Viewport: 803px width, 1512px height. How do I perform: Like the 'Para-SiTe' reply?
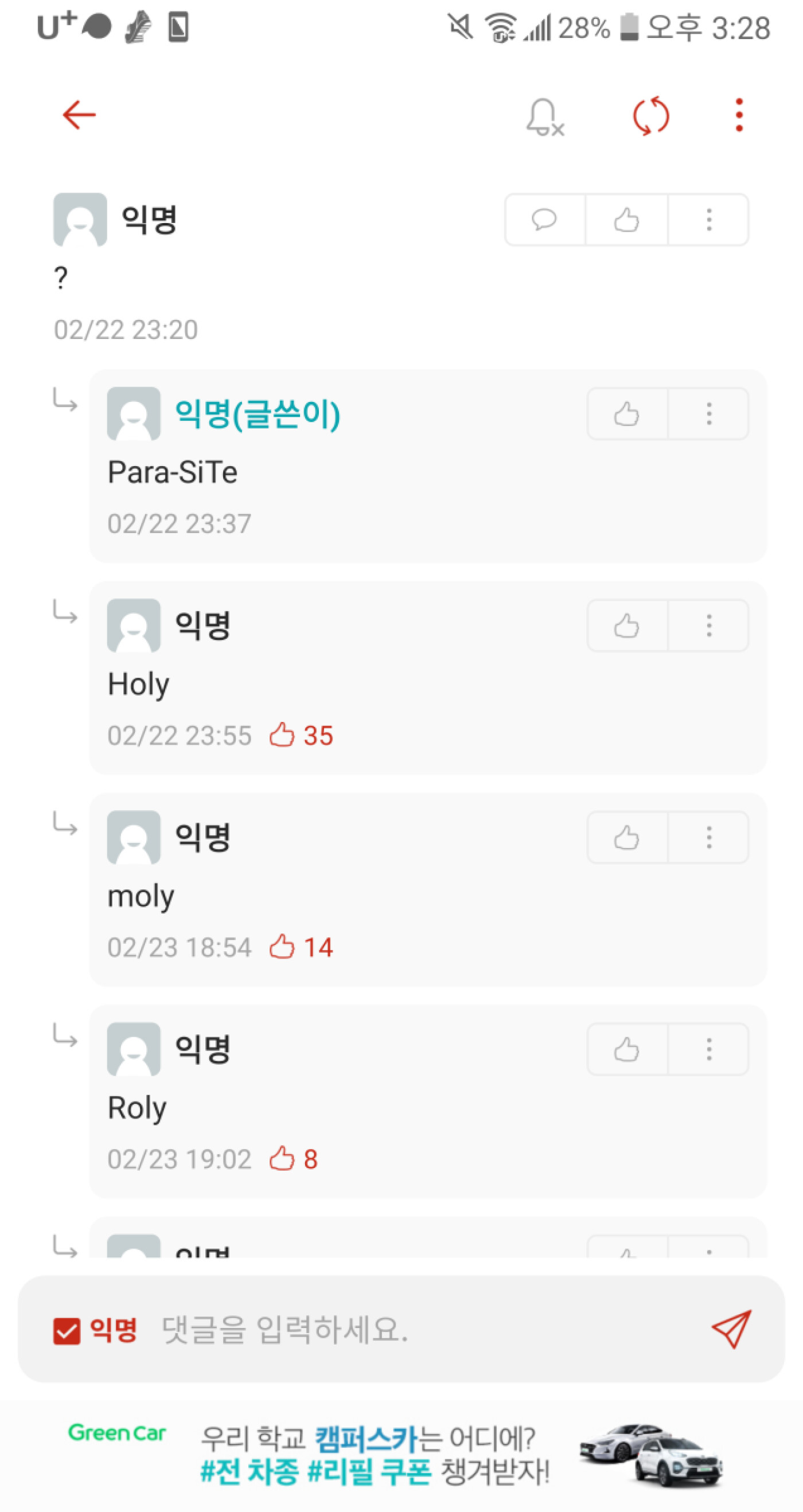pos(626,414)
